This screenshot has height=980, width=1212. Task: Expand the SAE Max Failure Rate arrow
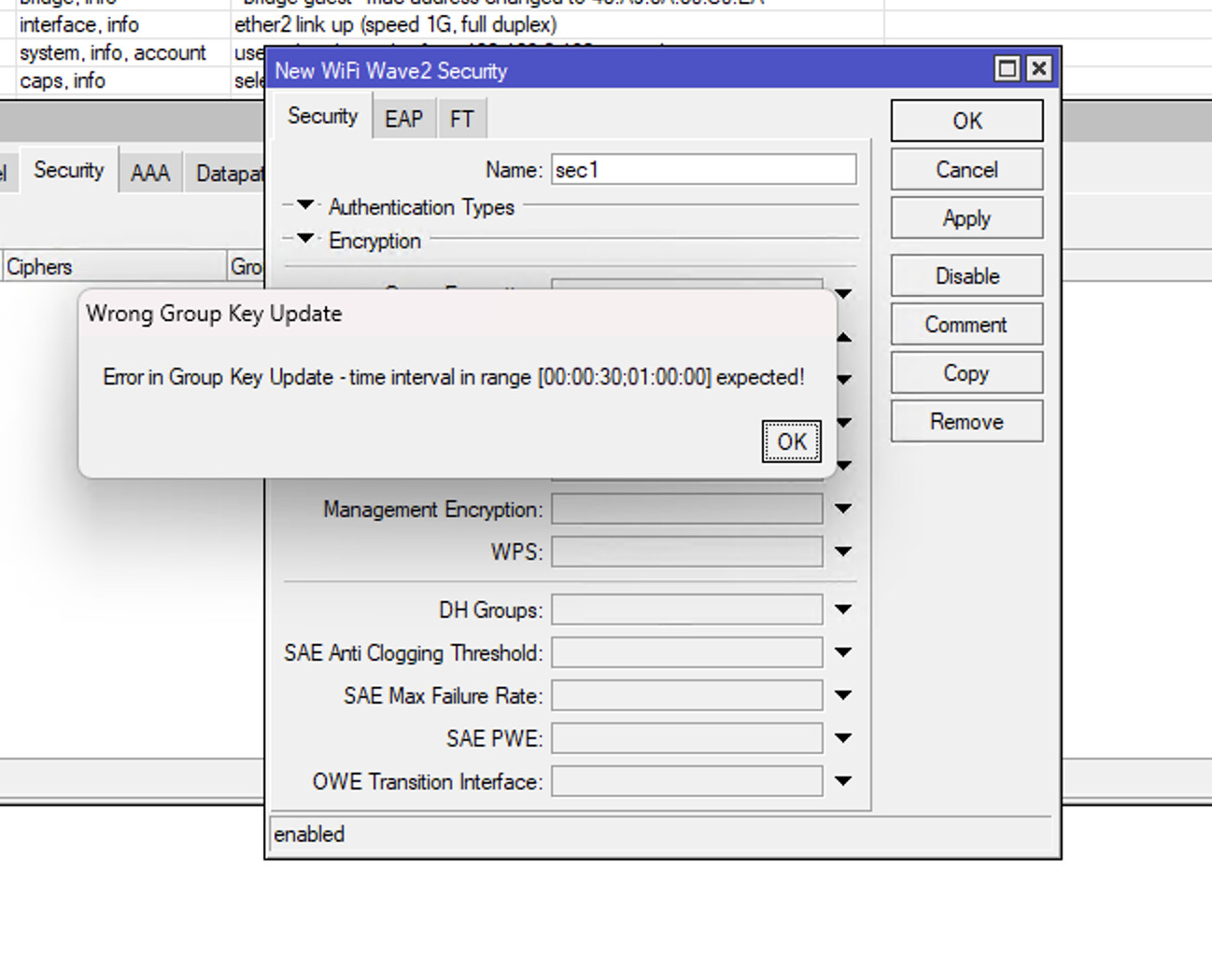pyautogui.click(x=843, y=695)
